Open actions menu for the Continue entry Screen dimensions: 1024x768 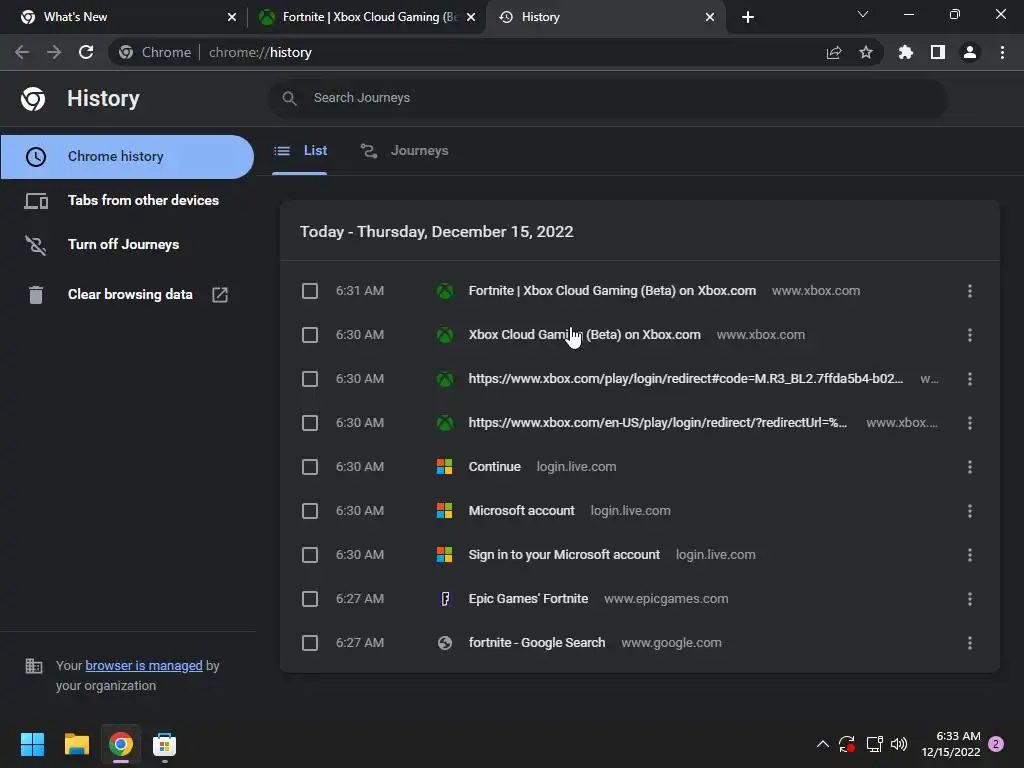pyautogui.click(x=970, y=467)
